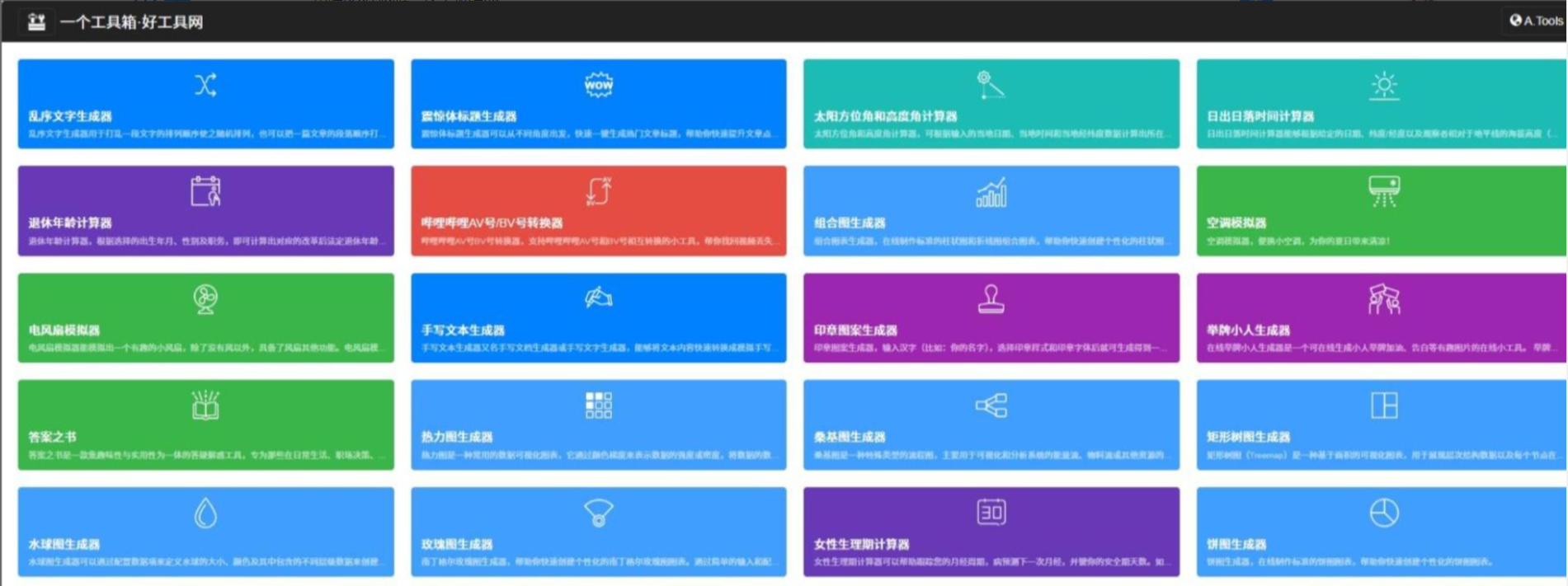Click the stamp icon on 印章图案生成器 card
Screen dimensions: 1568x586
click(x=991, y=298)
